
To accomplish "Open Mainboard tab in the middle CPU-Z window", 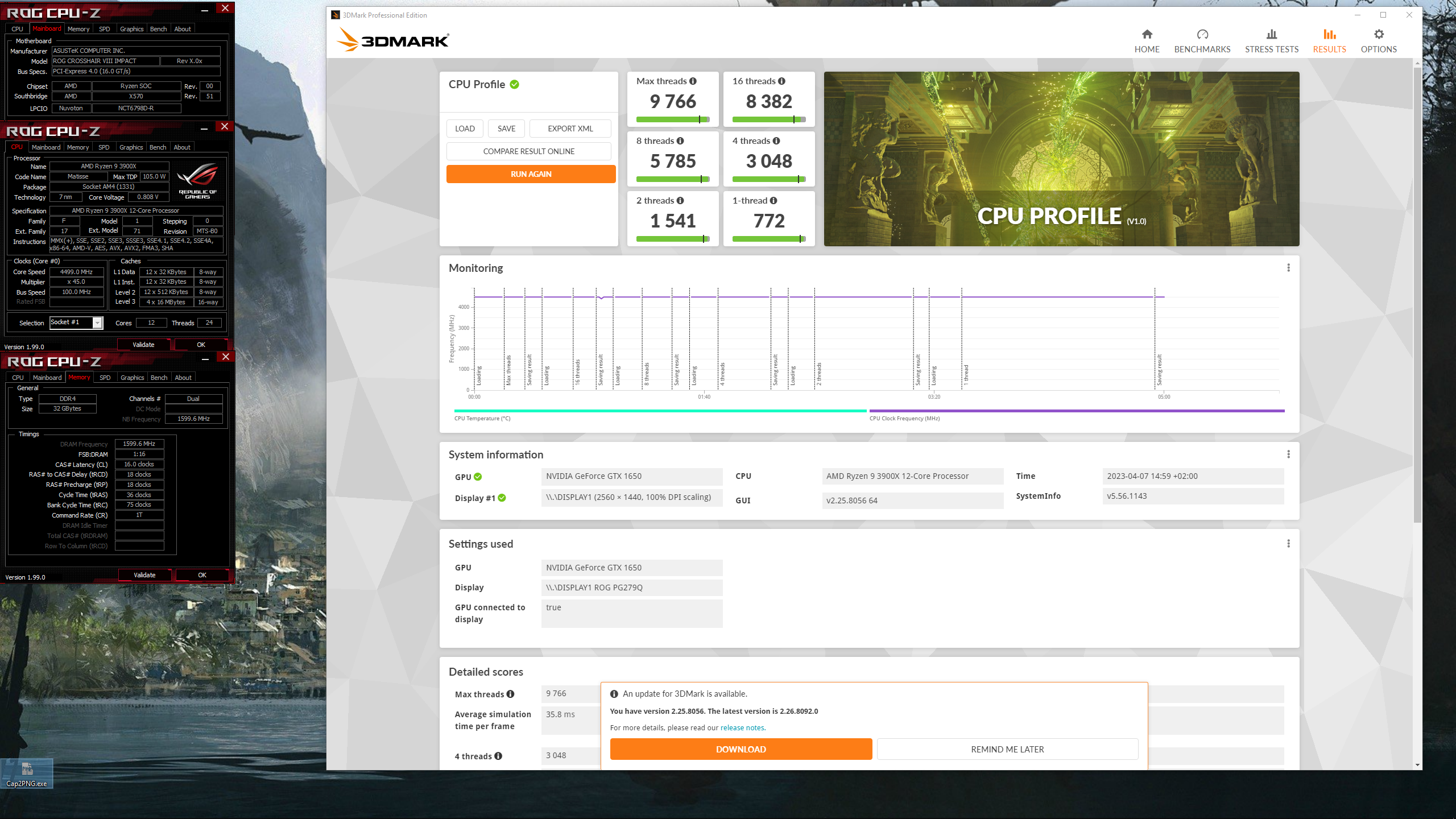I will coord(46,147).
